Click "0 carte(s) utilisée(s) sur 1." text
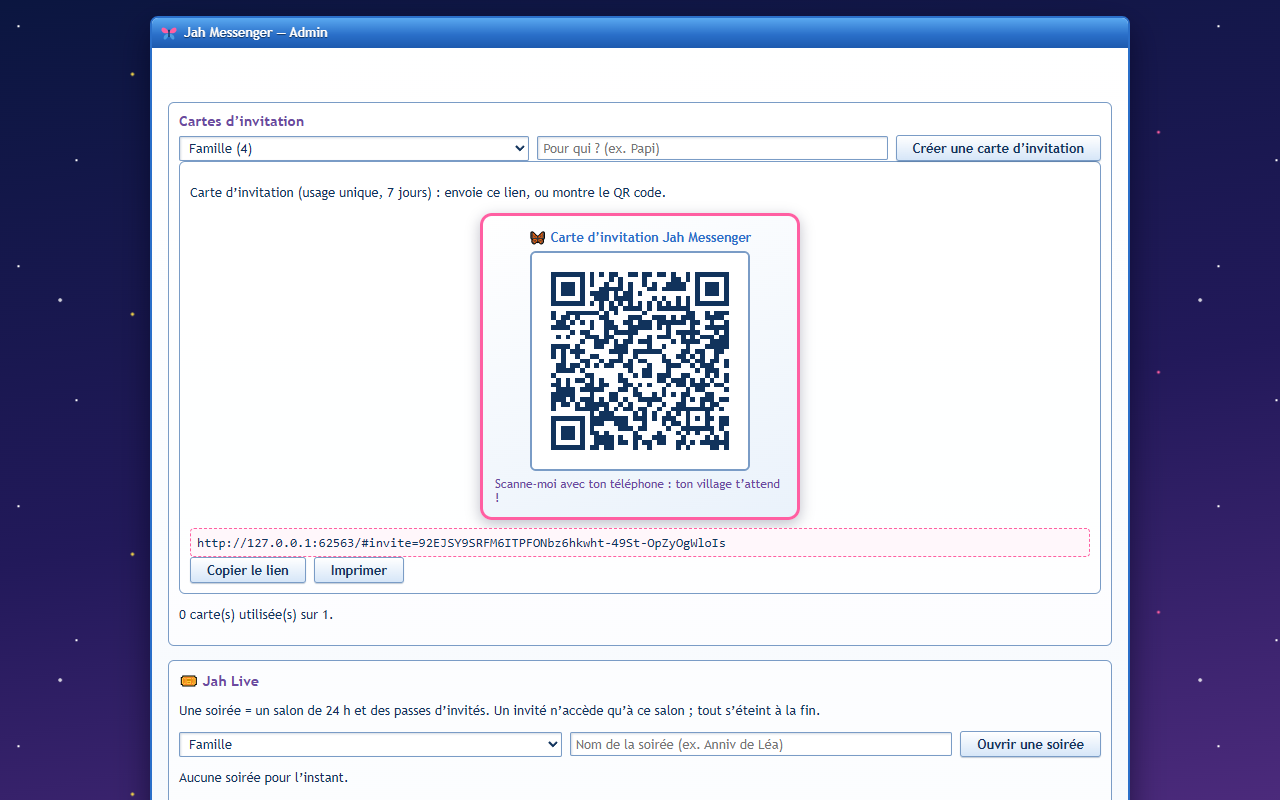 click(256, 614)
